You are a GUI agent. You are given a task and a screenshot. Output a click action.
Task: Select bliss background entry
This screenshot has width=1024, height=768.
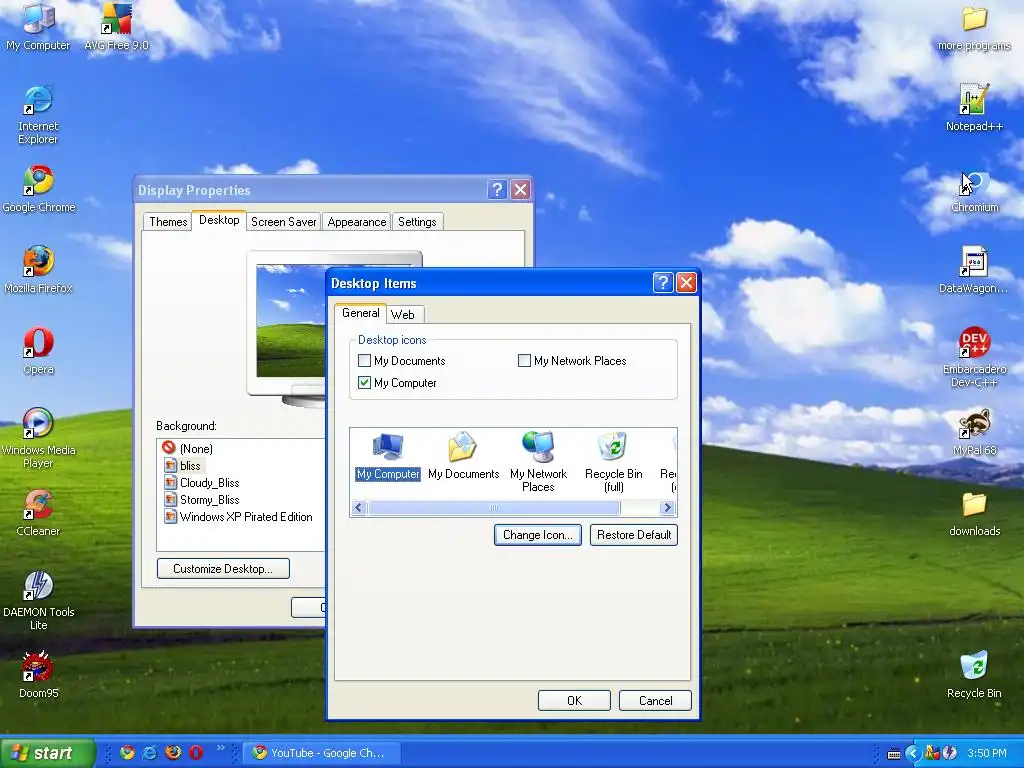(182, 466)
